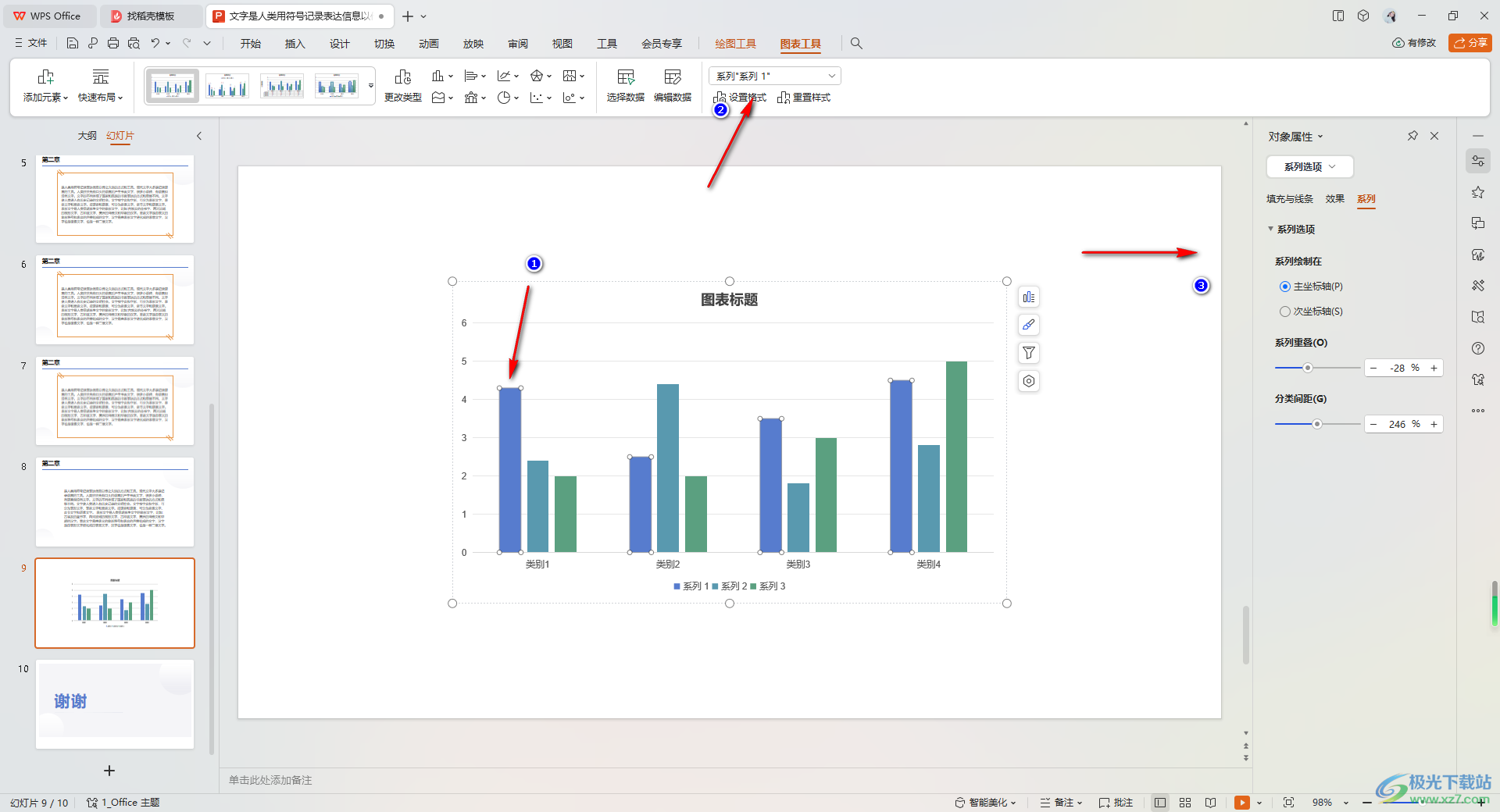
Task: Click the properties sliders icon in right sidebar
Action: tap(1478, 161)
